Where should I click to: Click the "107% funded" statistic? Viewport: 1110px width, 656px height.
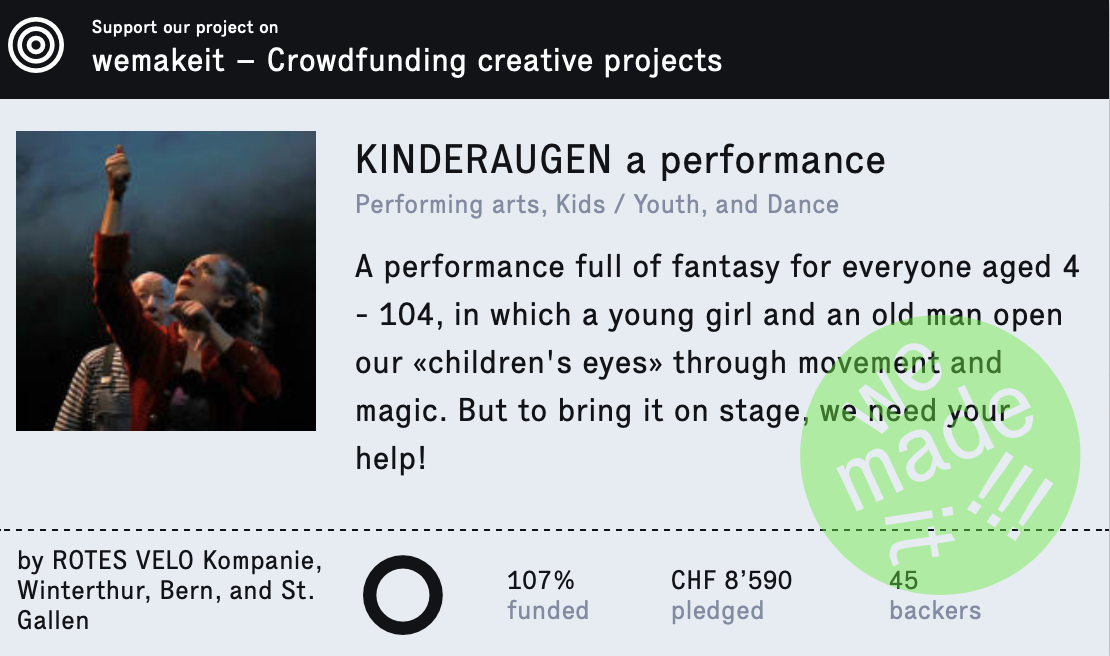point(547,595)
